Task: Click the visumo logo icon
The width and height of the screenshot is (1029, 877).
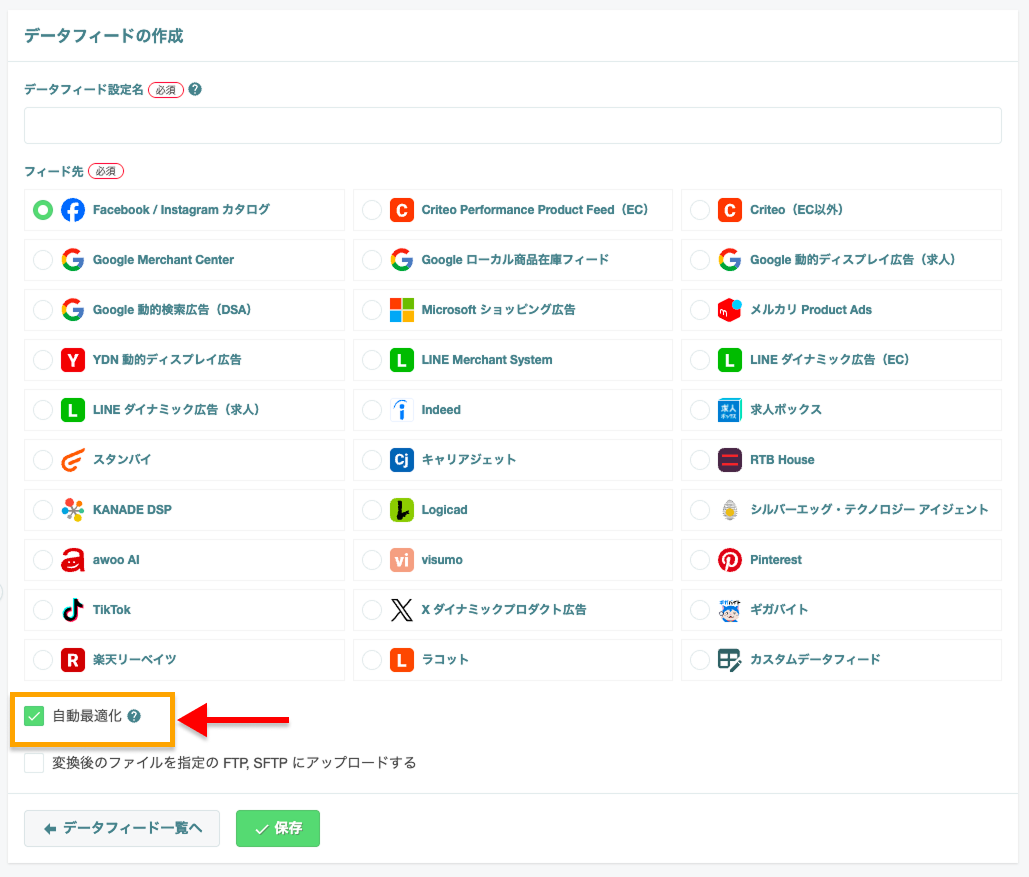Action: [x=402, y=560]
